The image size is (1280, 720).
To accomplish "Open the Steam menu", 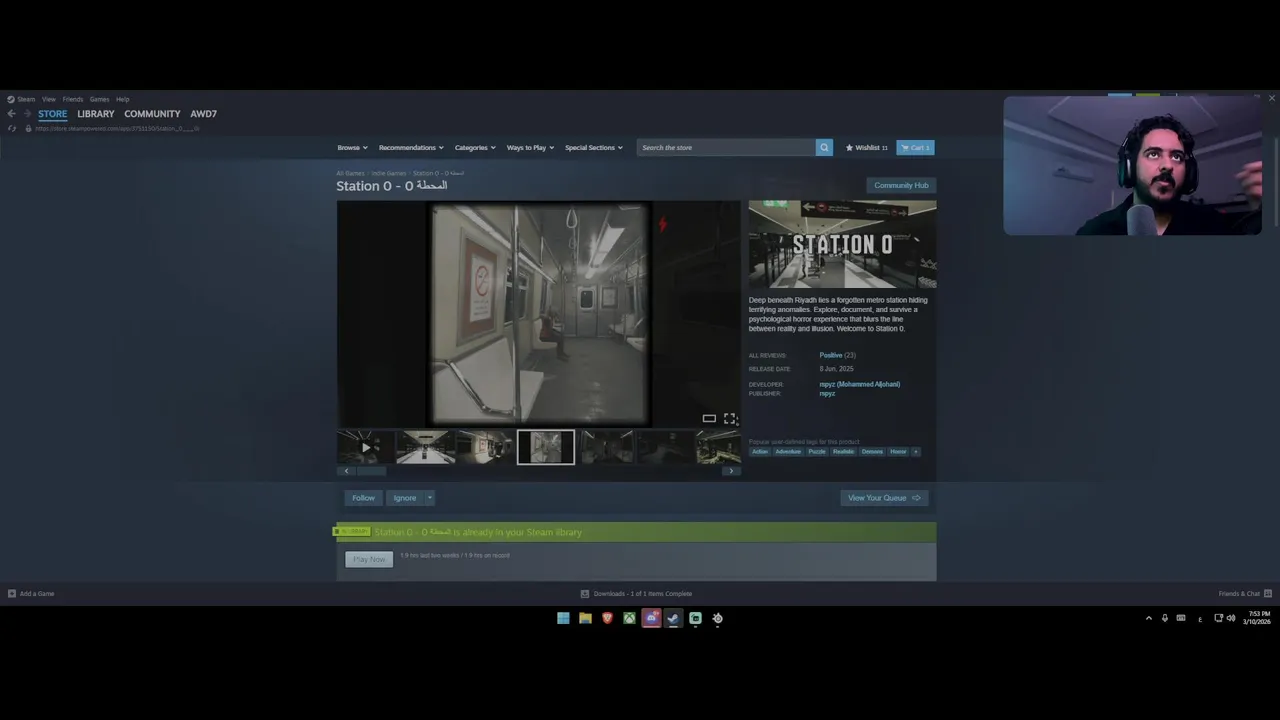I will pos(21,99).
